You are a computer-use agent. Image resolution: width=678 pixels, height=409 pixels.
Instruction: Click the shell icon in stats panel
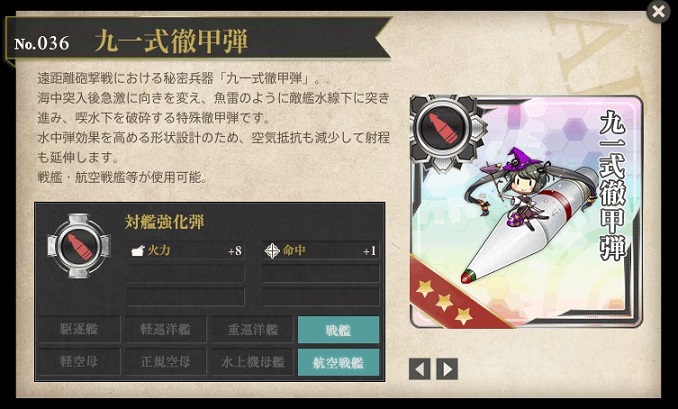(x=79, y=246)
